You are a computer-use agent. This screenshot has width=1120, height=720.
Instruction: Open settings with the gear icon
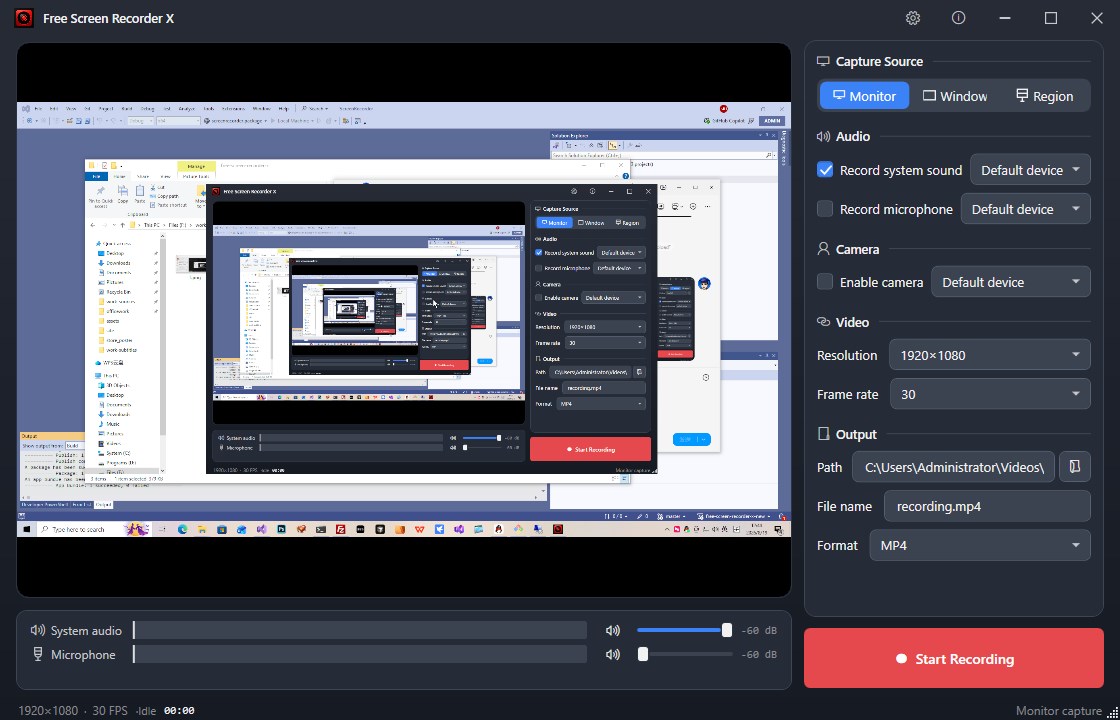[912, 18]
